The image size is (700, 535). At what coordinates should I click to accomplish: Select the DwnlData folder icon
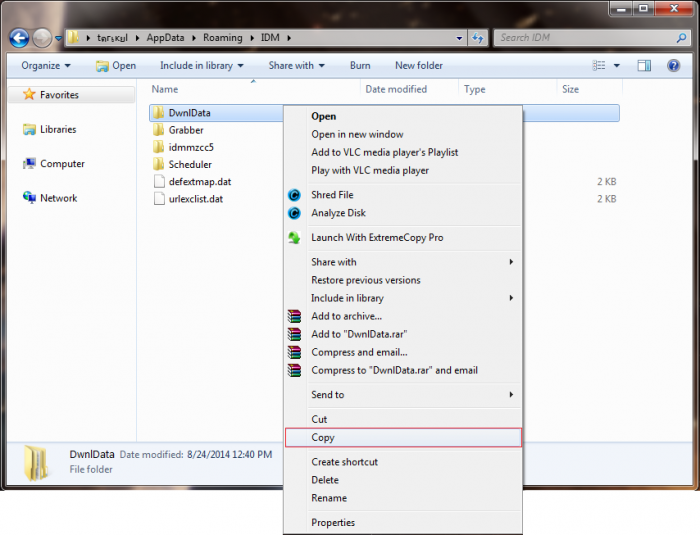158,113
